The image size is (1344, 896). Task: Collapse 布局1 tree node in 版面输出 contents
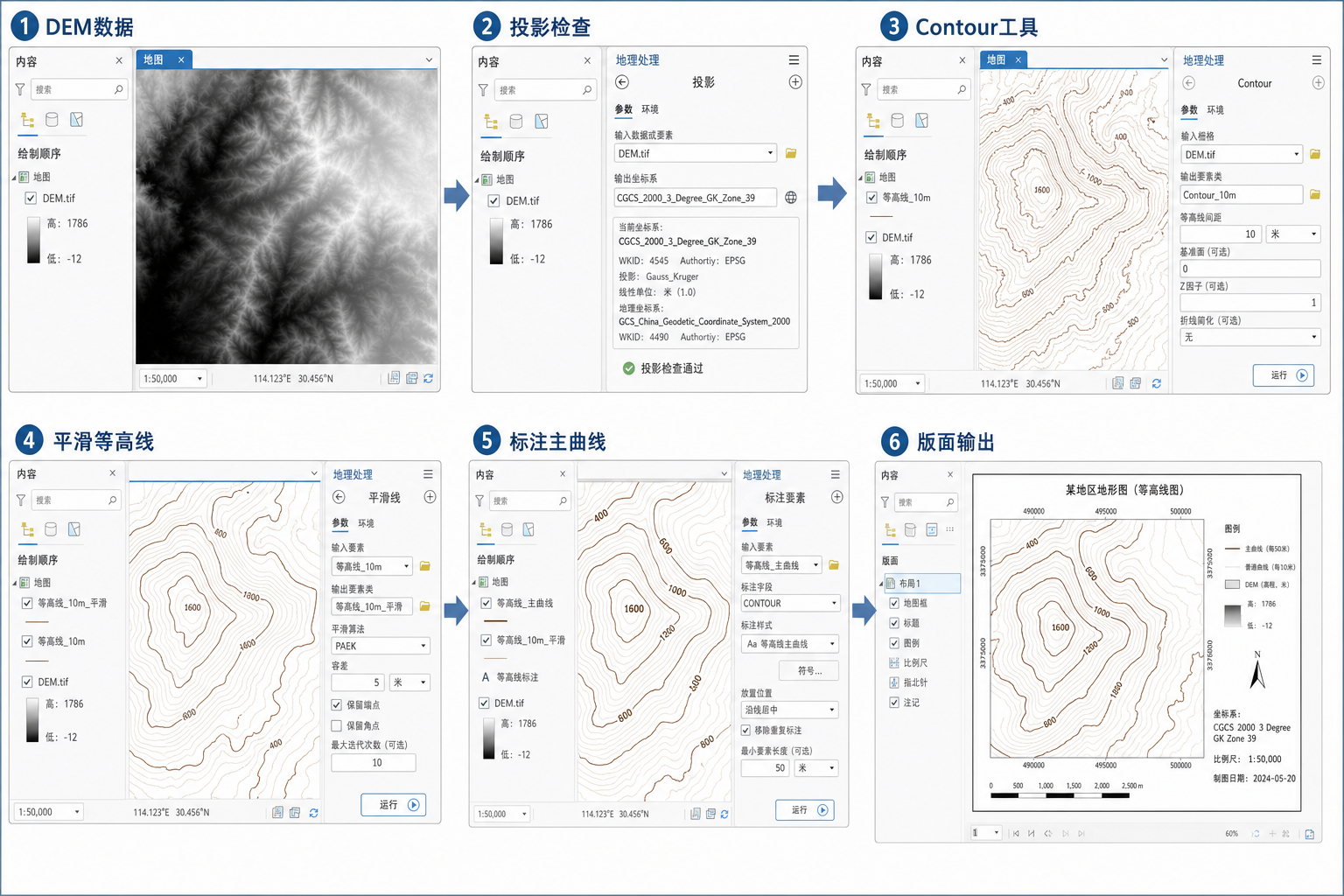pyautogui.click(x=881, y=583)
